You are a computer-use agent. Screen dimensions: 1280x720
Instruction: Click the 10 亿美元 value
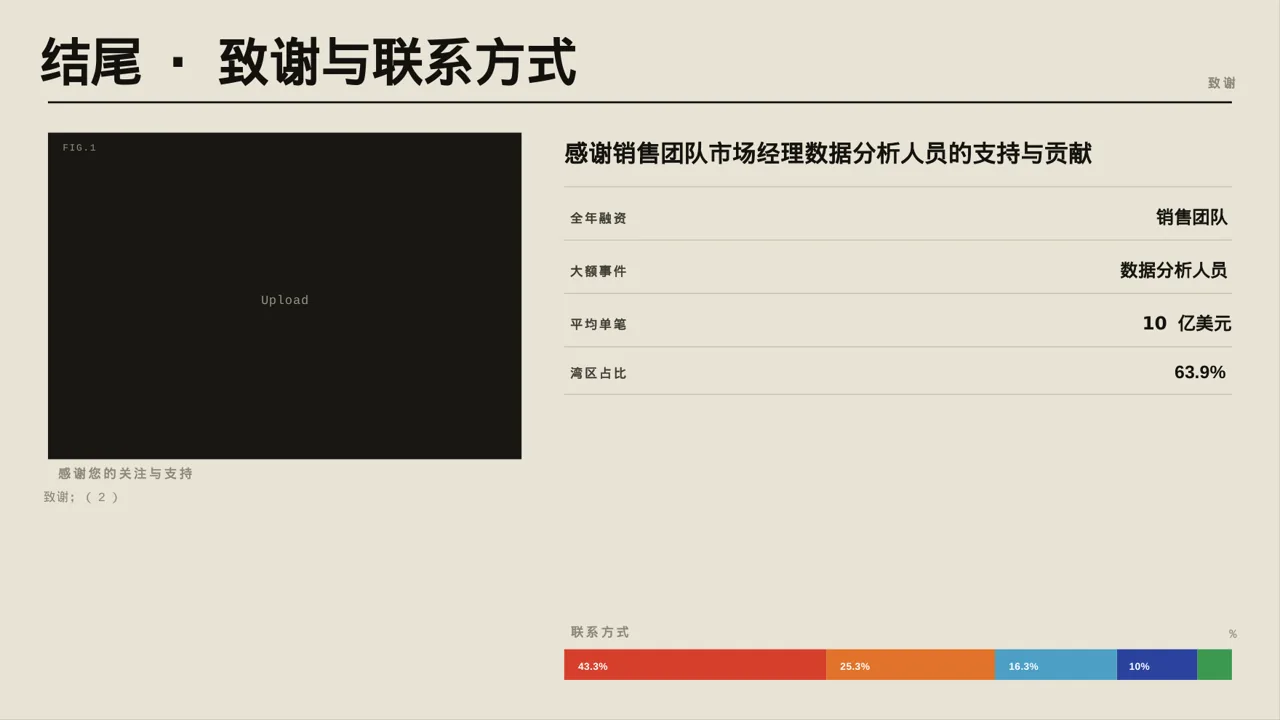(x=1187, y=323)
